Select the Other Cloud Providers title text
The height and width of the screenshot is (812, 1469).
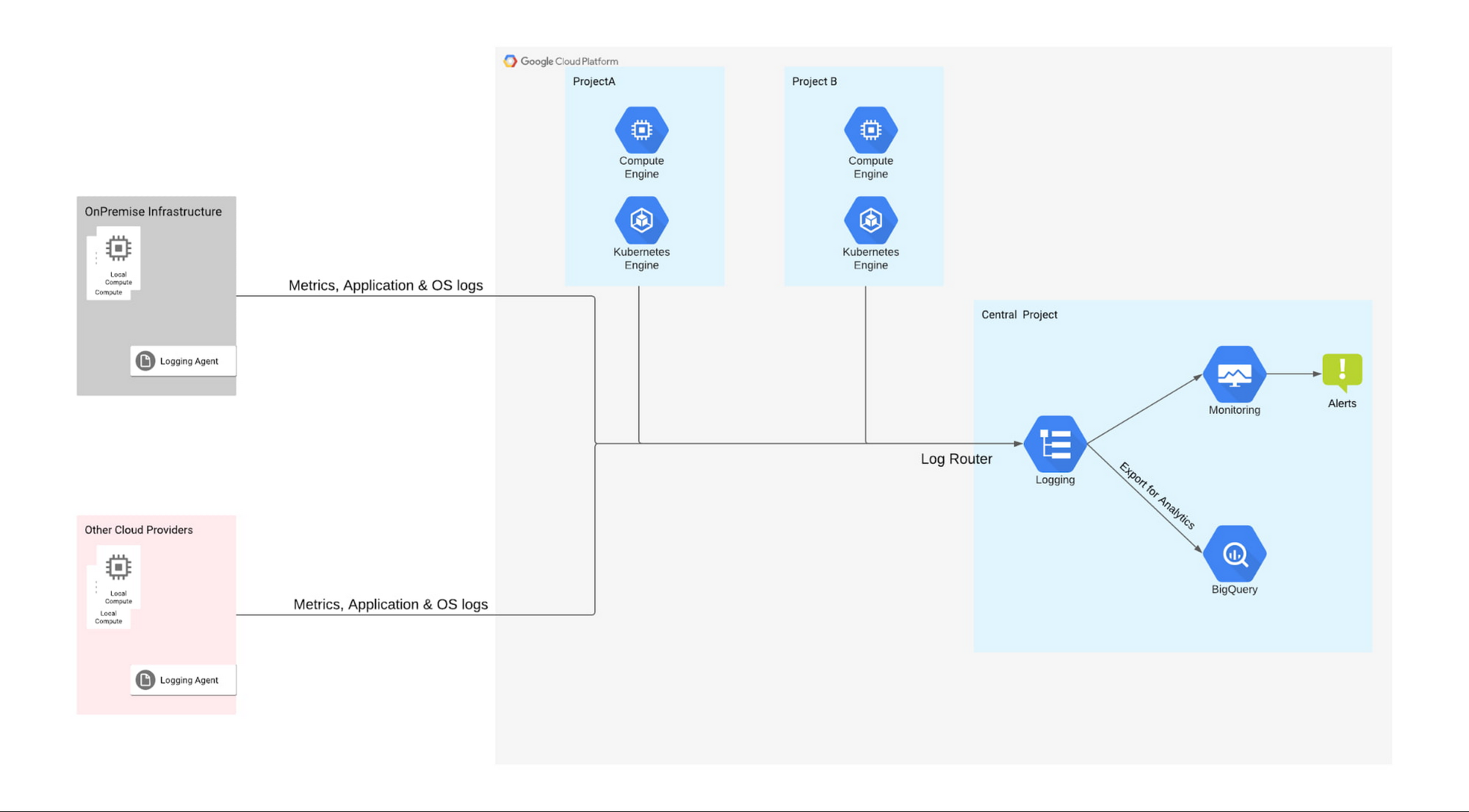click(x=139, y=530)
